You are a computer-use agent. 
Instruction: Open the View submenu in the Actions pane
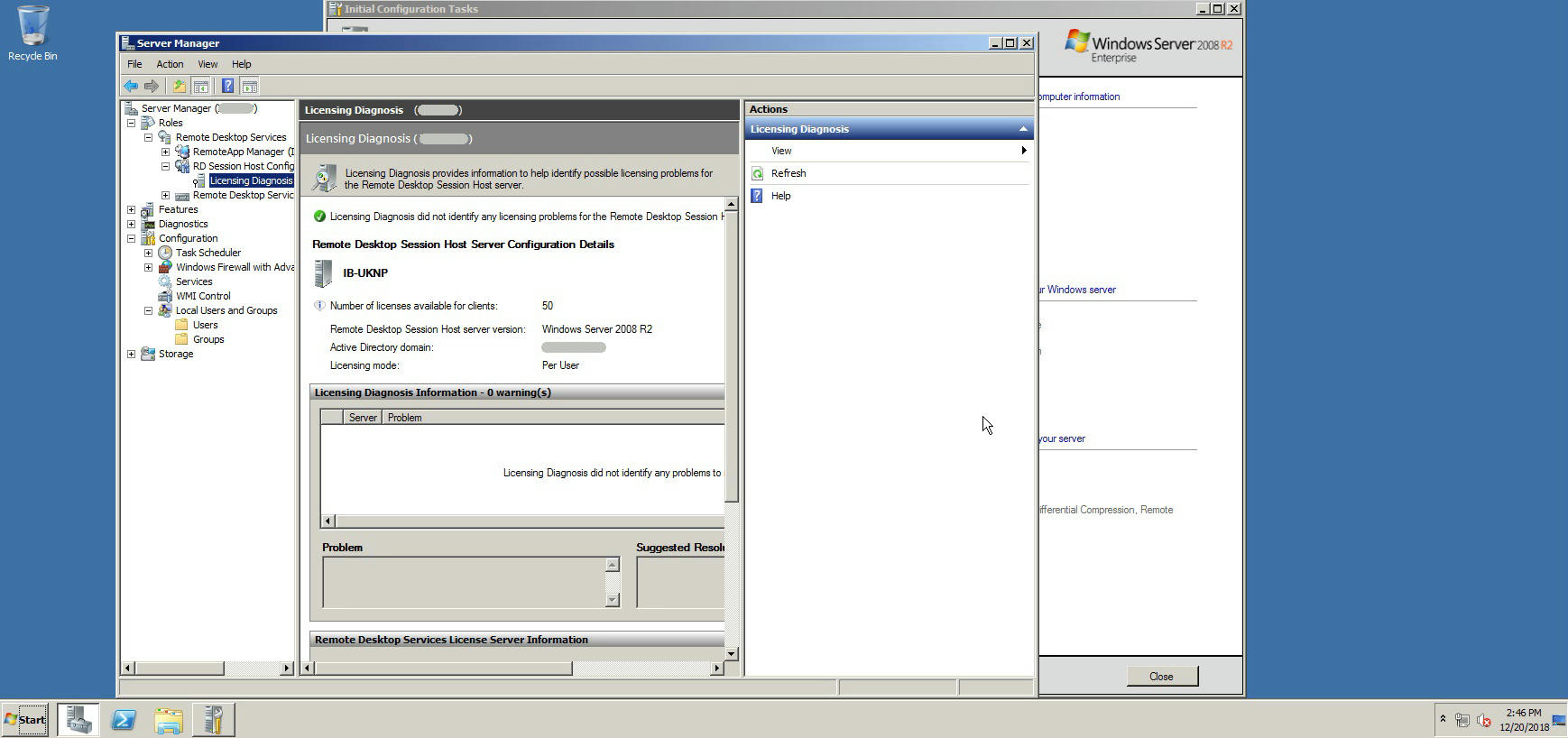781,151
